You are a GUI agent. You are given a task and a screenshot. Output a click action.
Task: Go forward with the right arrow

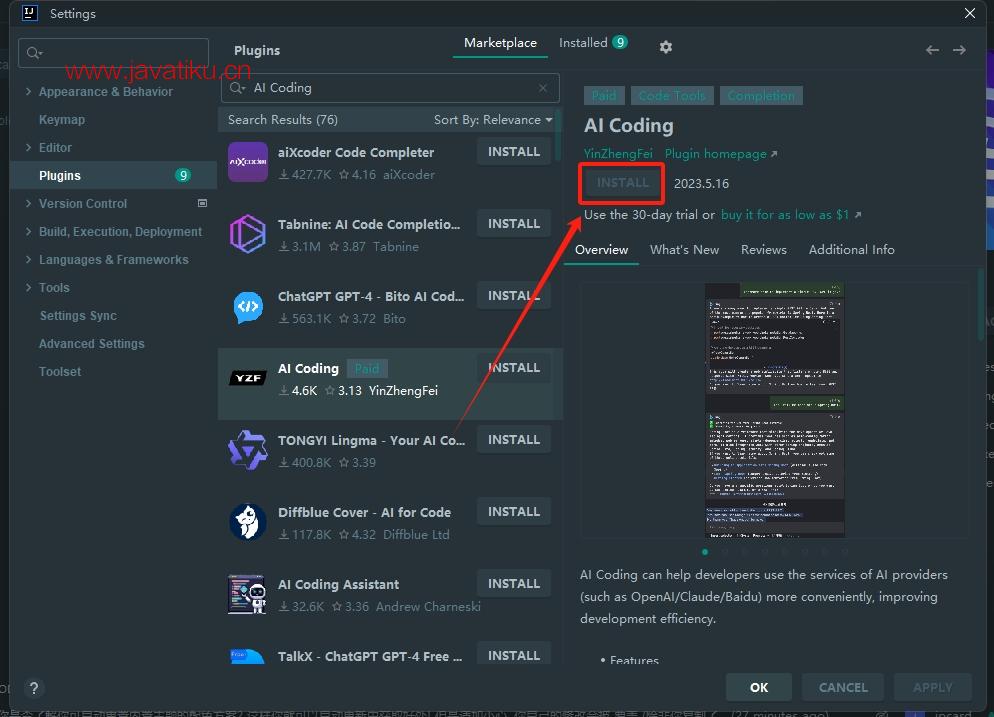tap(959, 49)
